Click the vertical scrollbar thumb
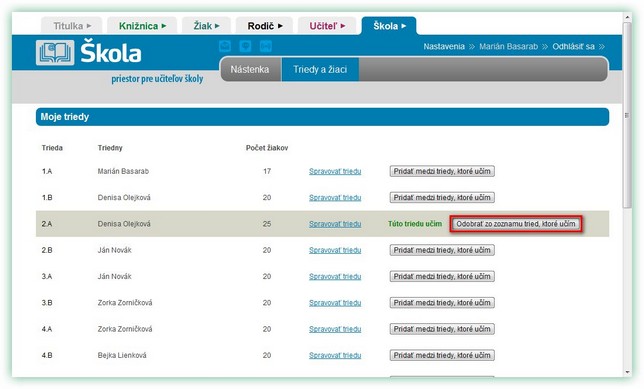 click(x=627, y=115)
